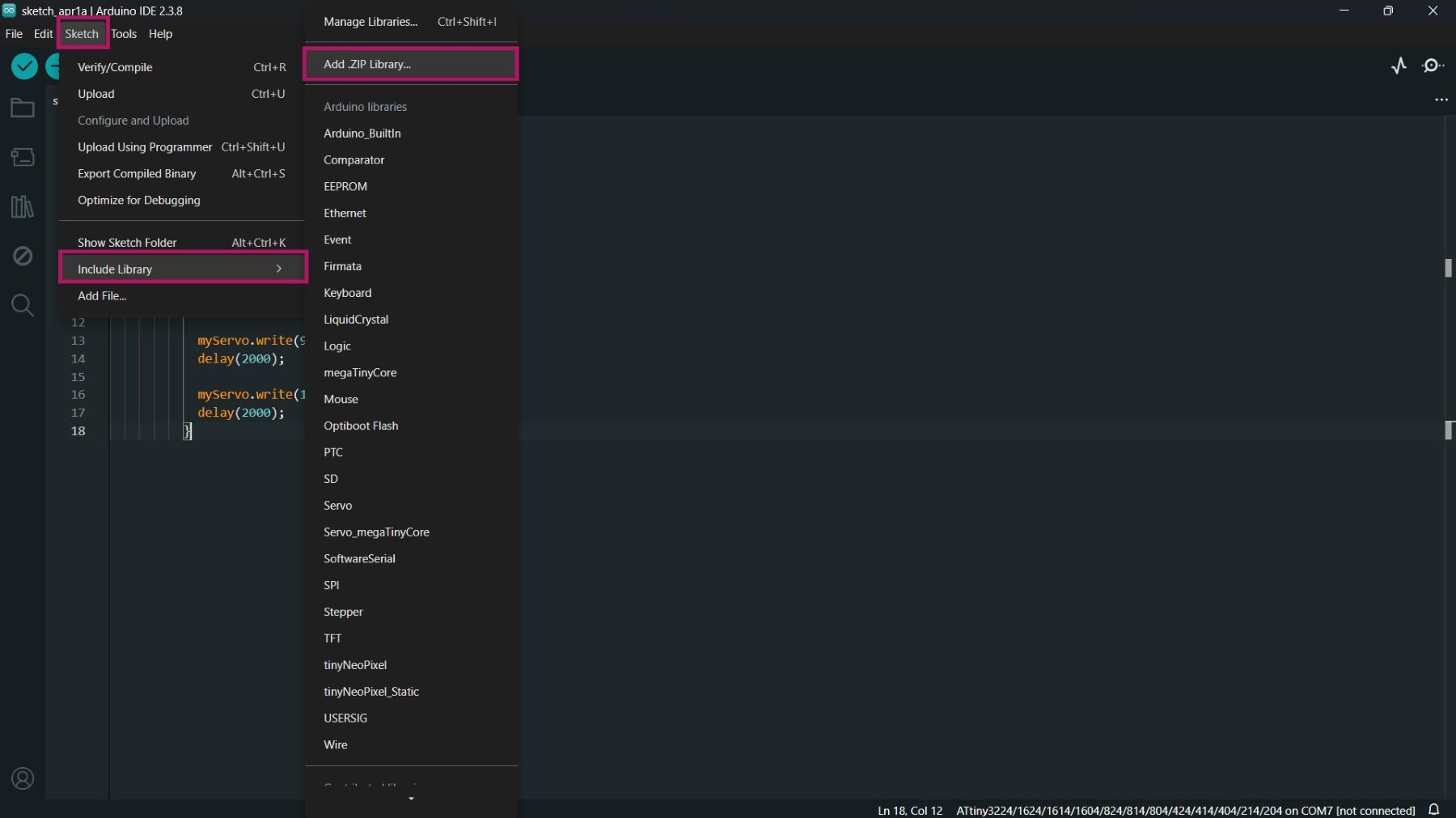Open the Boards Manager sidebar icon
1456x818 pixels.
(23, 157)
